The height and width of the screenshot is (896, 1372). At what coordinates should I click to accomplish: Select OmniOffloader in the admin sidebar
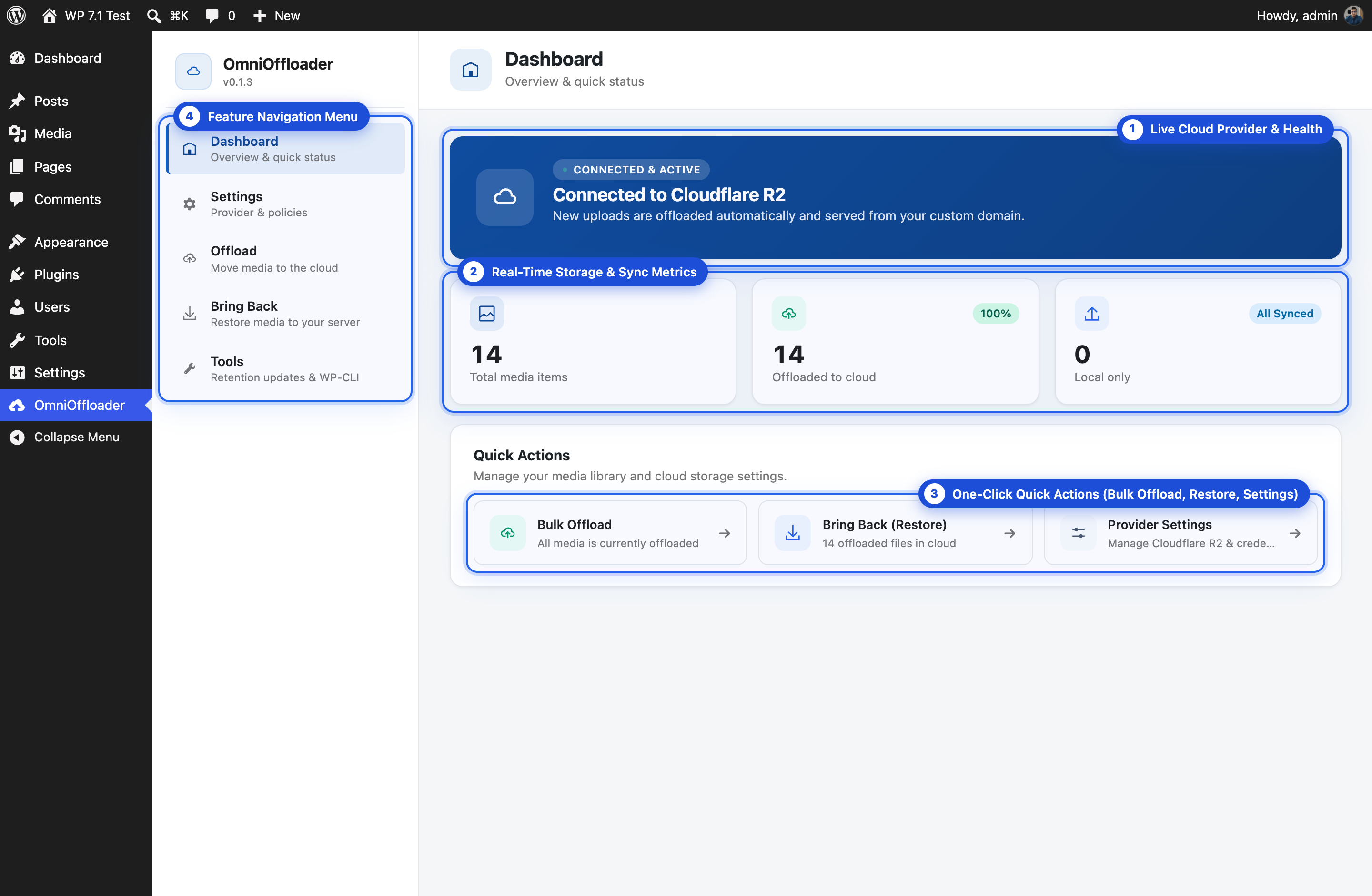pyautogui.click(x=76, y=405)
